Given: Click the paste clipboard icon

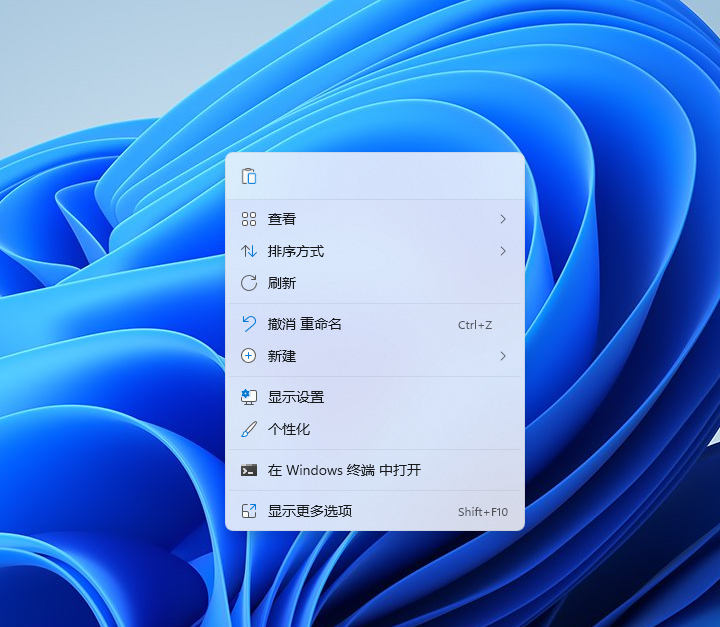Looking at the screenshot, I should click(x=249, y=176).
